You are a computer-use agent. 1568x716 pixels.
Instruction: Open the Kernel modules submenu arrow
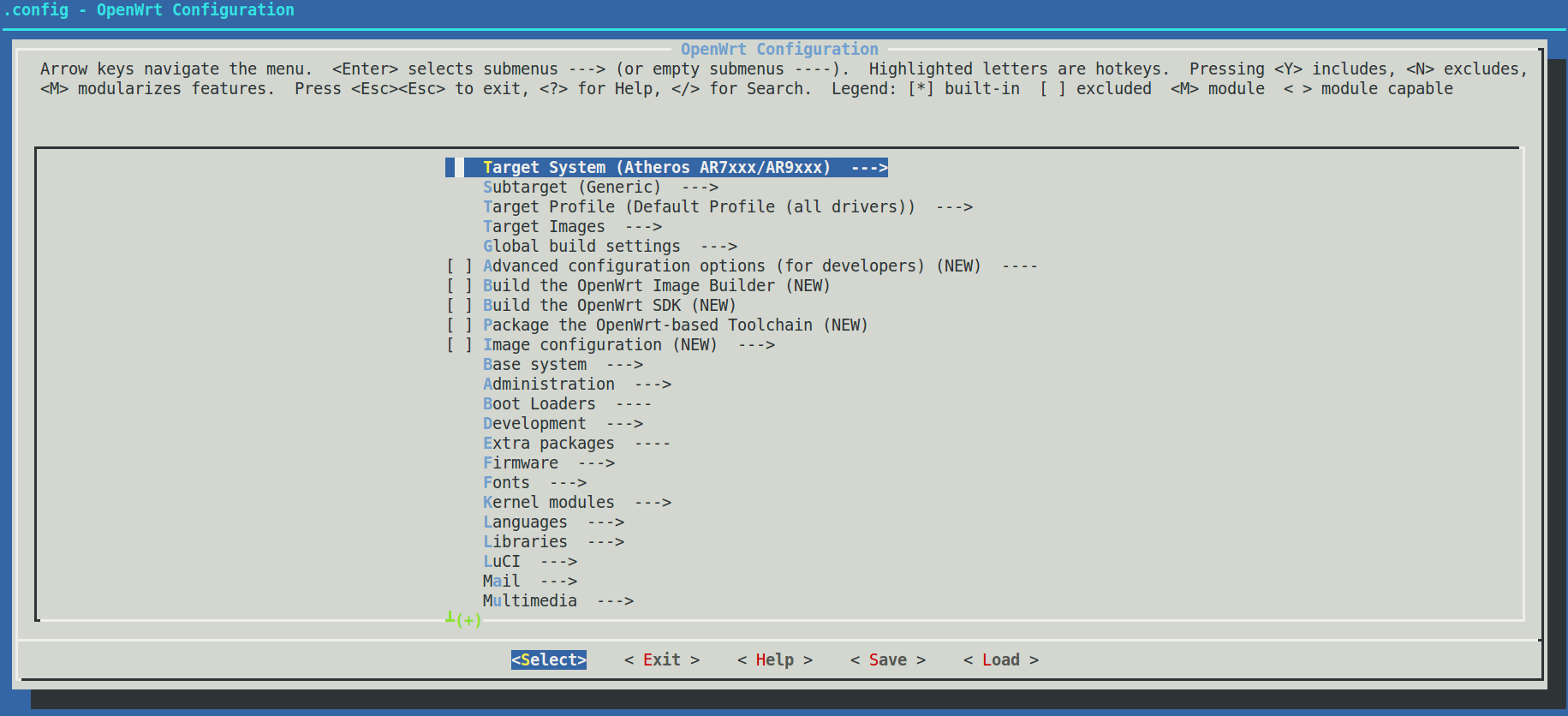(653, 503)
